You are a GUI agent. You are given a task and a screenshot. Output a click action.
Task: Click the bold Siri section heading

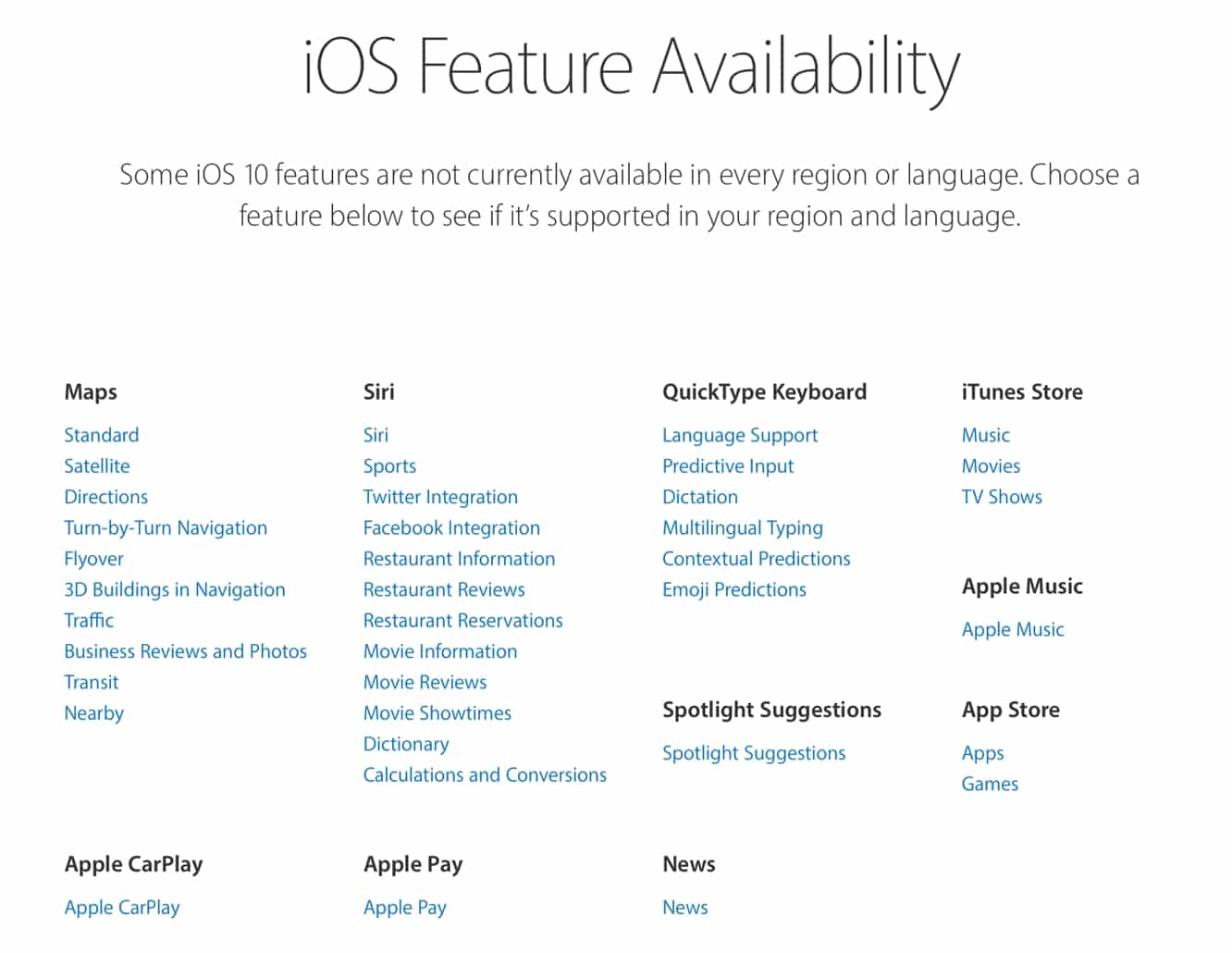coord(379,391)
